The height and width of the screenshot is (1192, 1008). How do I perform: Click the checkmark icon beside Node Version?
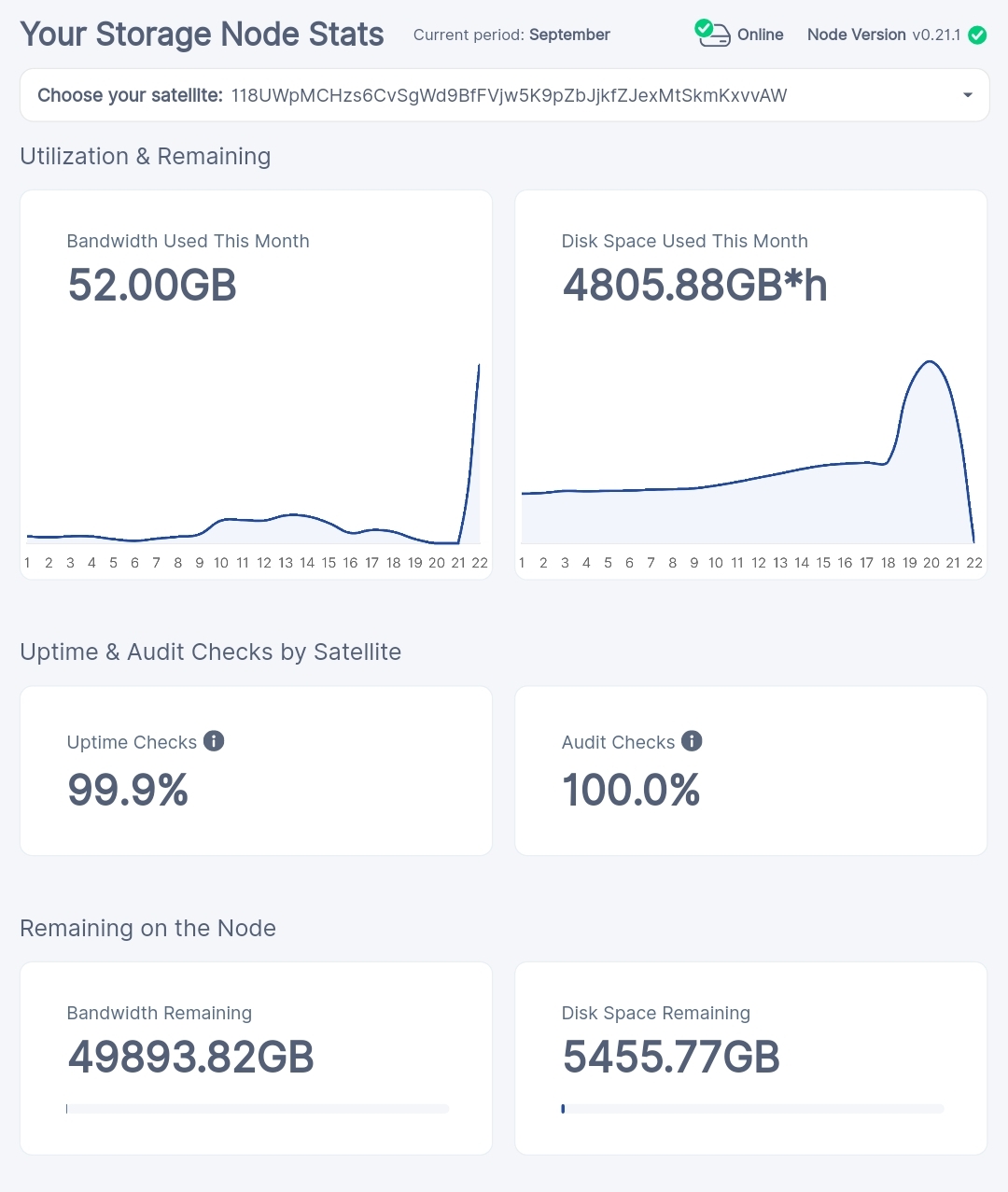point(977,35)
